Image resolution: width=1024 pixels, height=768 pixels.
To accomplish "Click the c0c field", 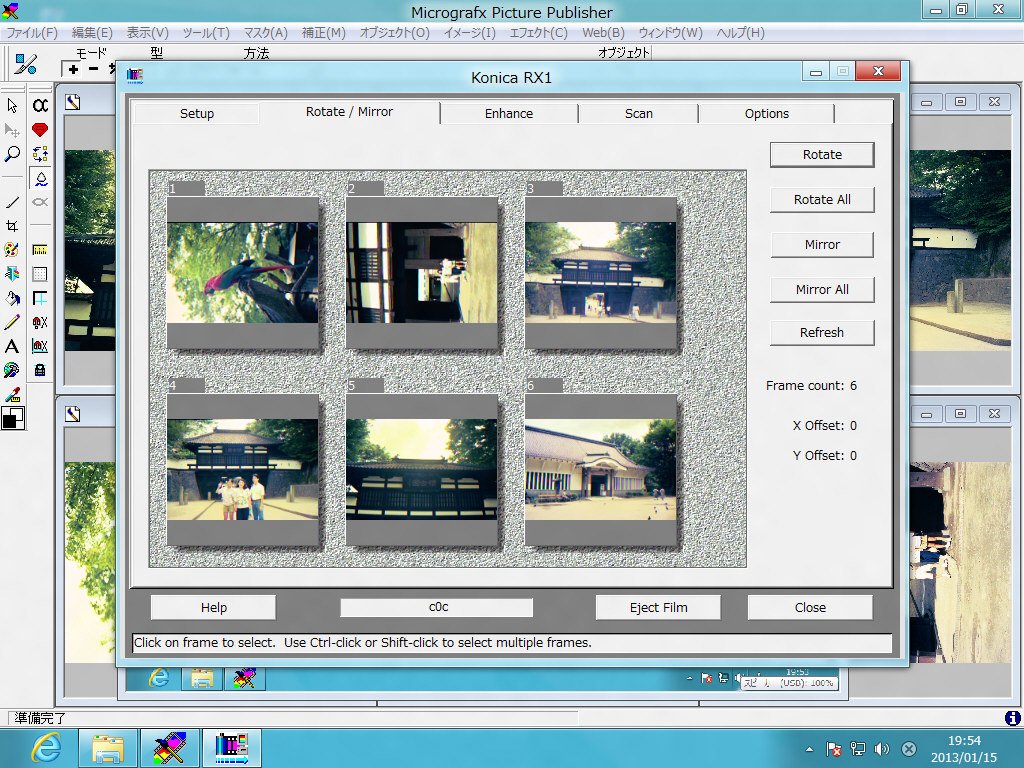I will (x=437, y=607).
